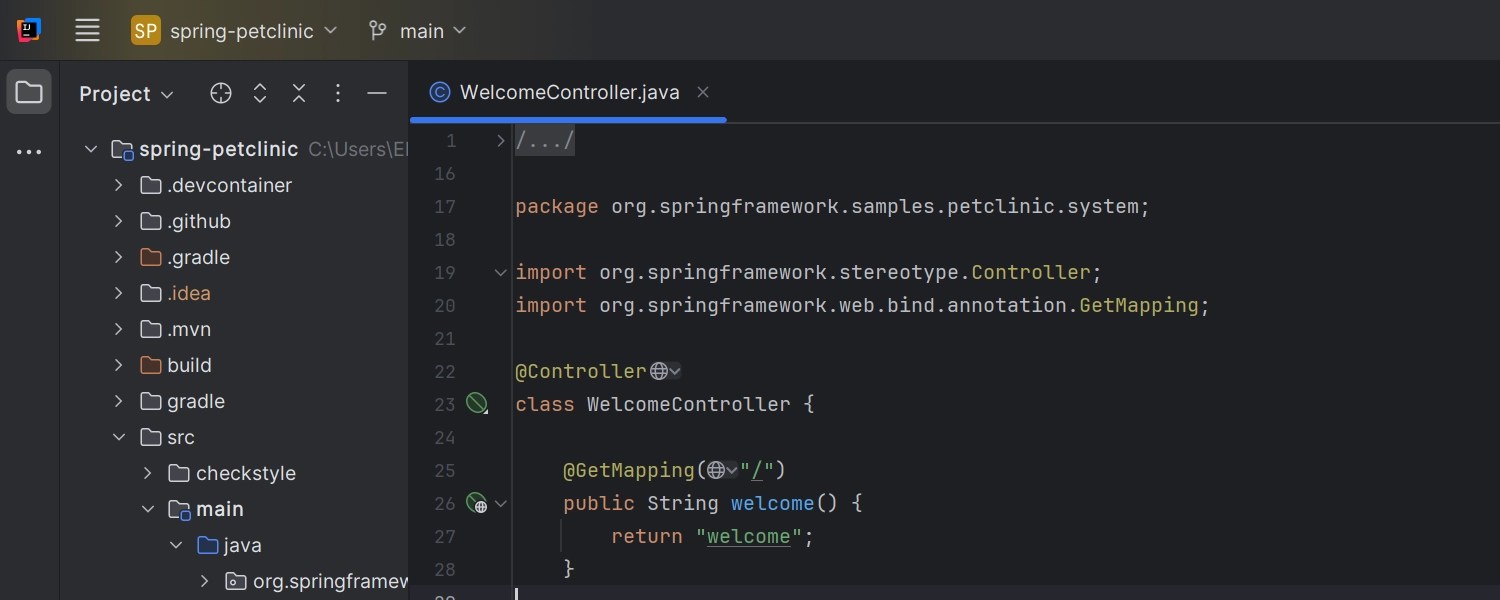1500x600 pixels.
Task: Hide the Project tool window via minus icon
Action: click(377, 93)
